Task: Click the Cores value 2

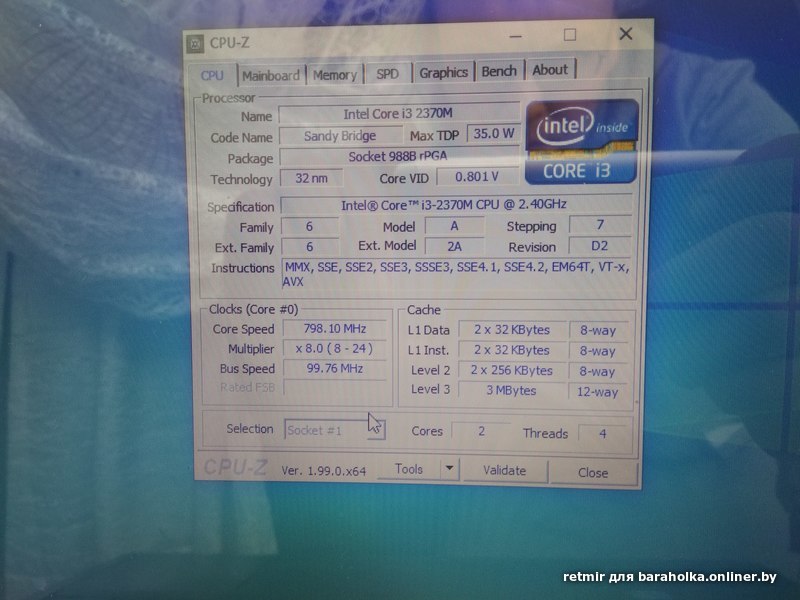Action: 481,432
